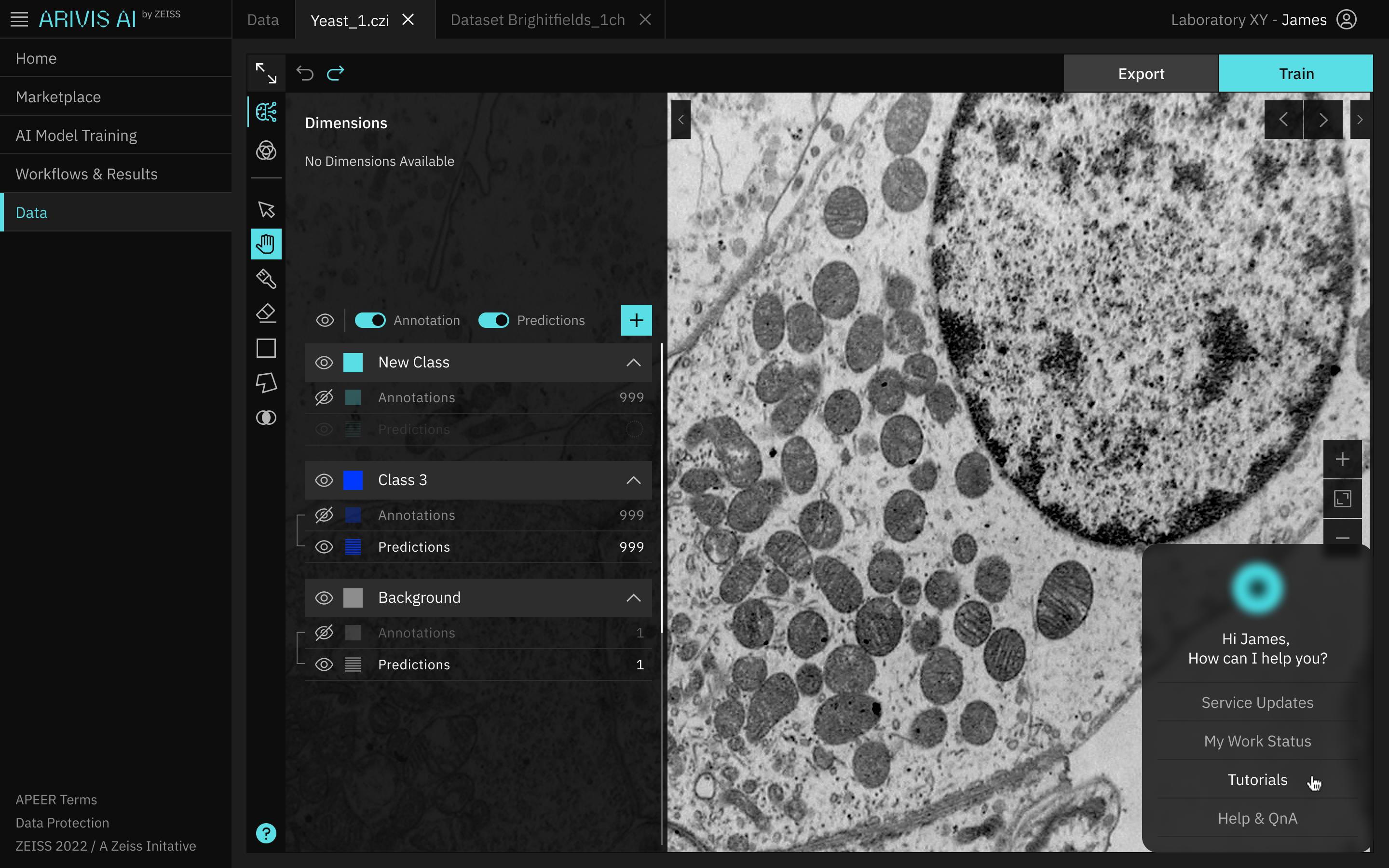Screen dimensions: 1389x868
Task: Open AI Model Training menu
Action: [x=76, y=136]
